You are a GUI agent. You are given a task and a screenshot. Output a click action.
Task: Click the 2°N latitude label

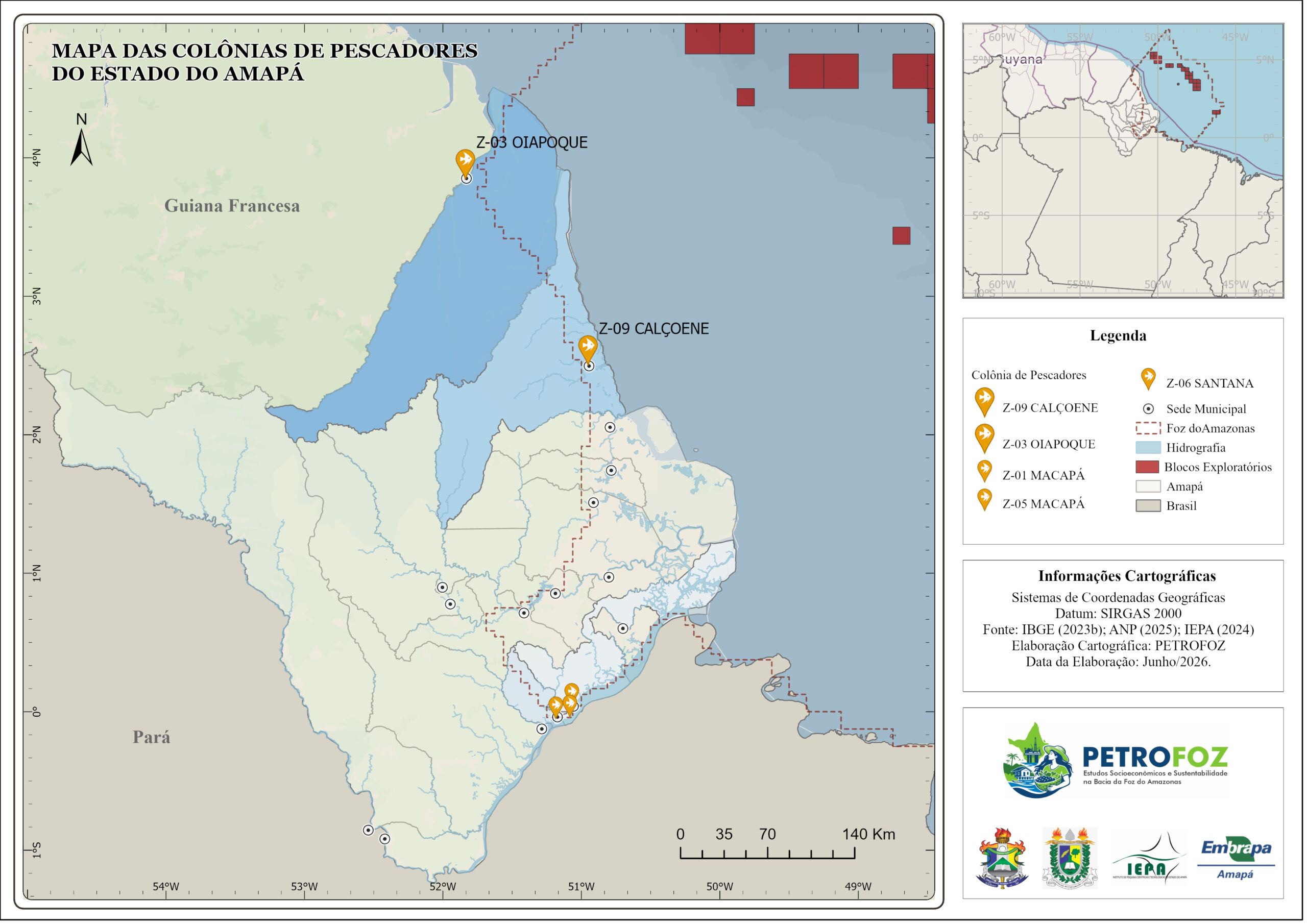[x=37, y=435]
